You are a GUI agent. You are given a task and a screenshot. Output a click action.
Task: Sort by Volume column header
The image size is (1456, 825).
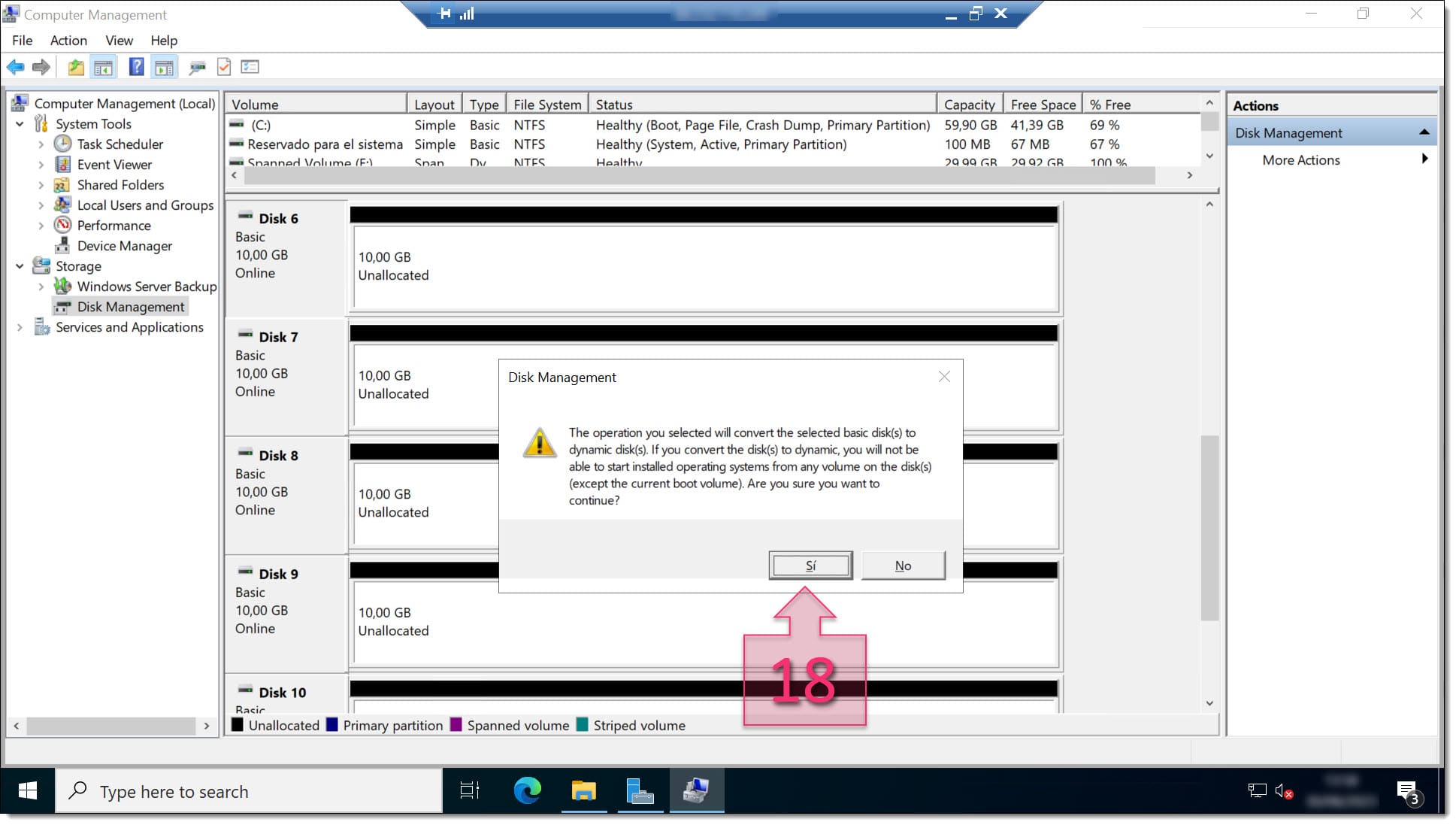click(x=316, y=105)
